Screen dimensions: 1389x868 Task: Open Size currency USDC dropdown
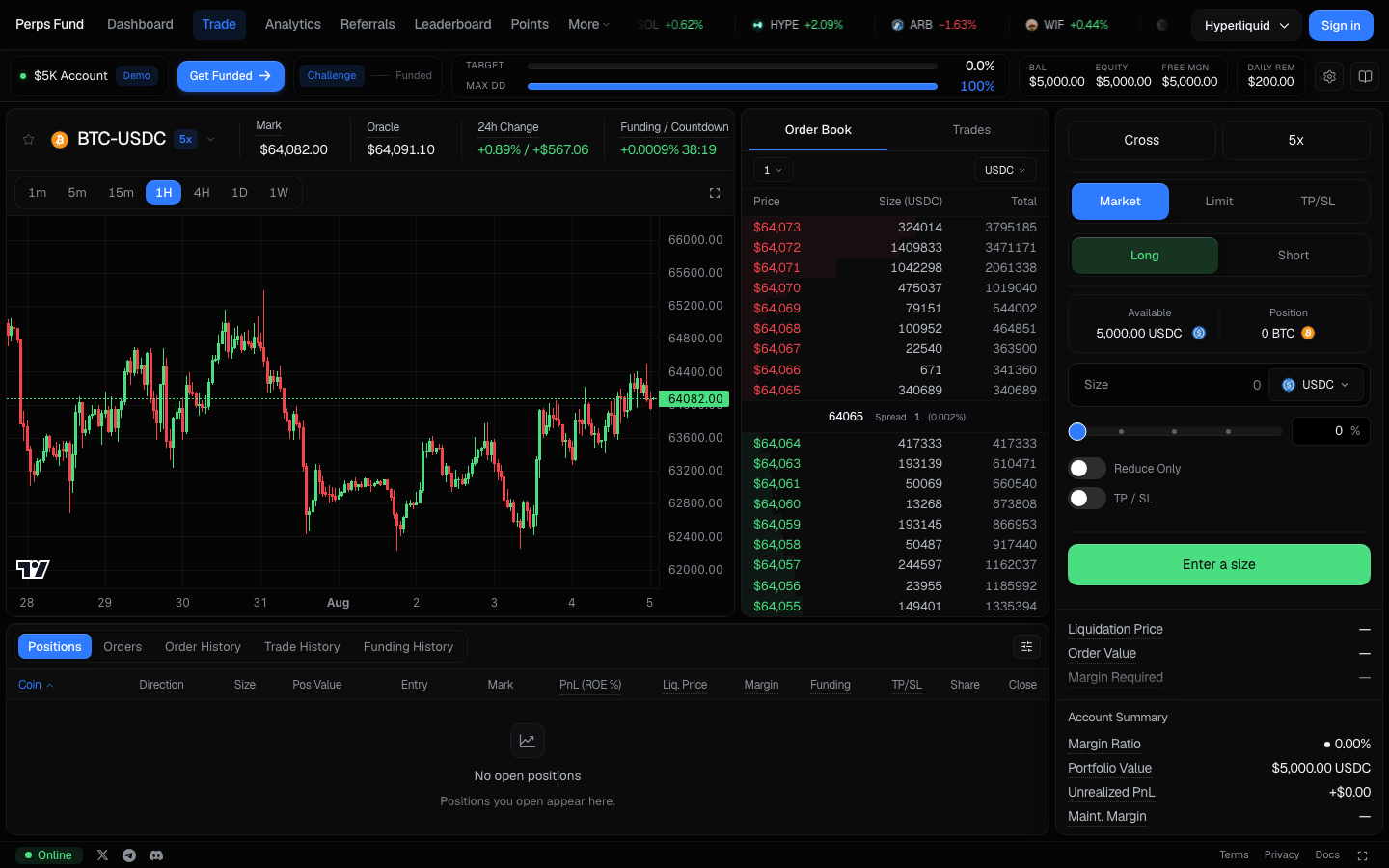[1316, 385]
